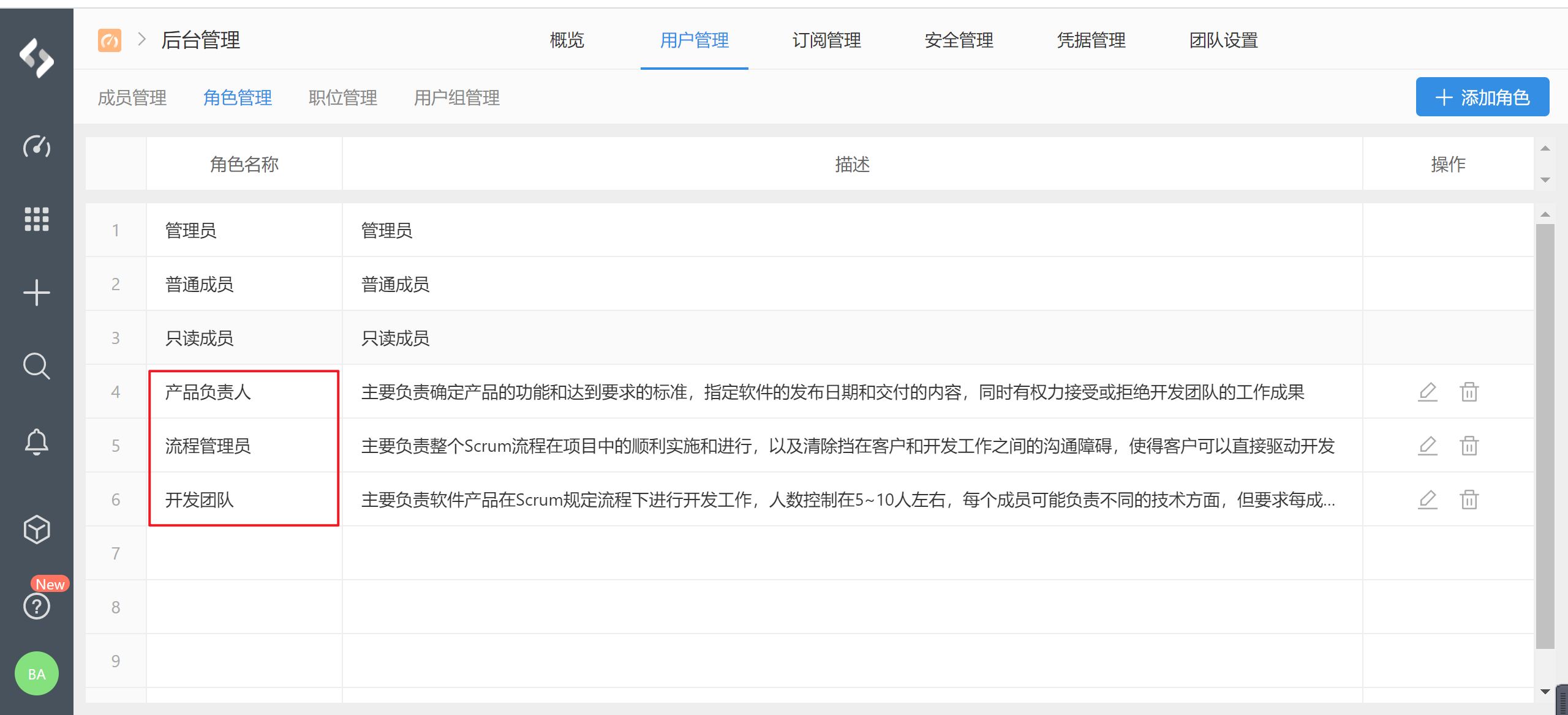Edit the 开发团队 role

pyautogui.click(x=1427, y=500)
